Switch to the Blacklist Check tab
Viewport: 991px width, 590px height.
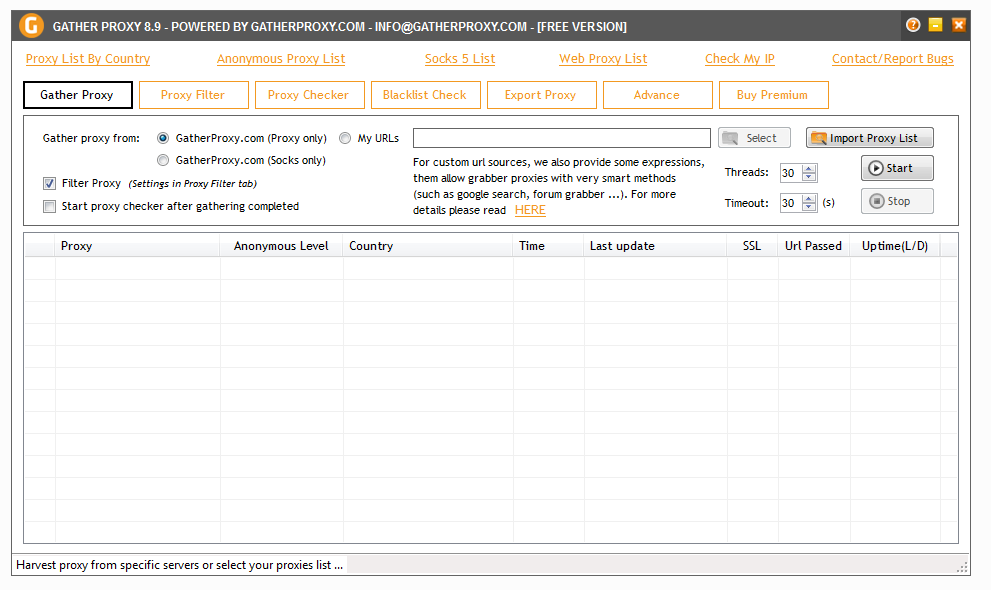coord(425,95)
